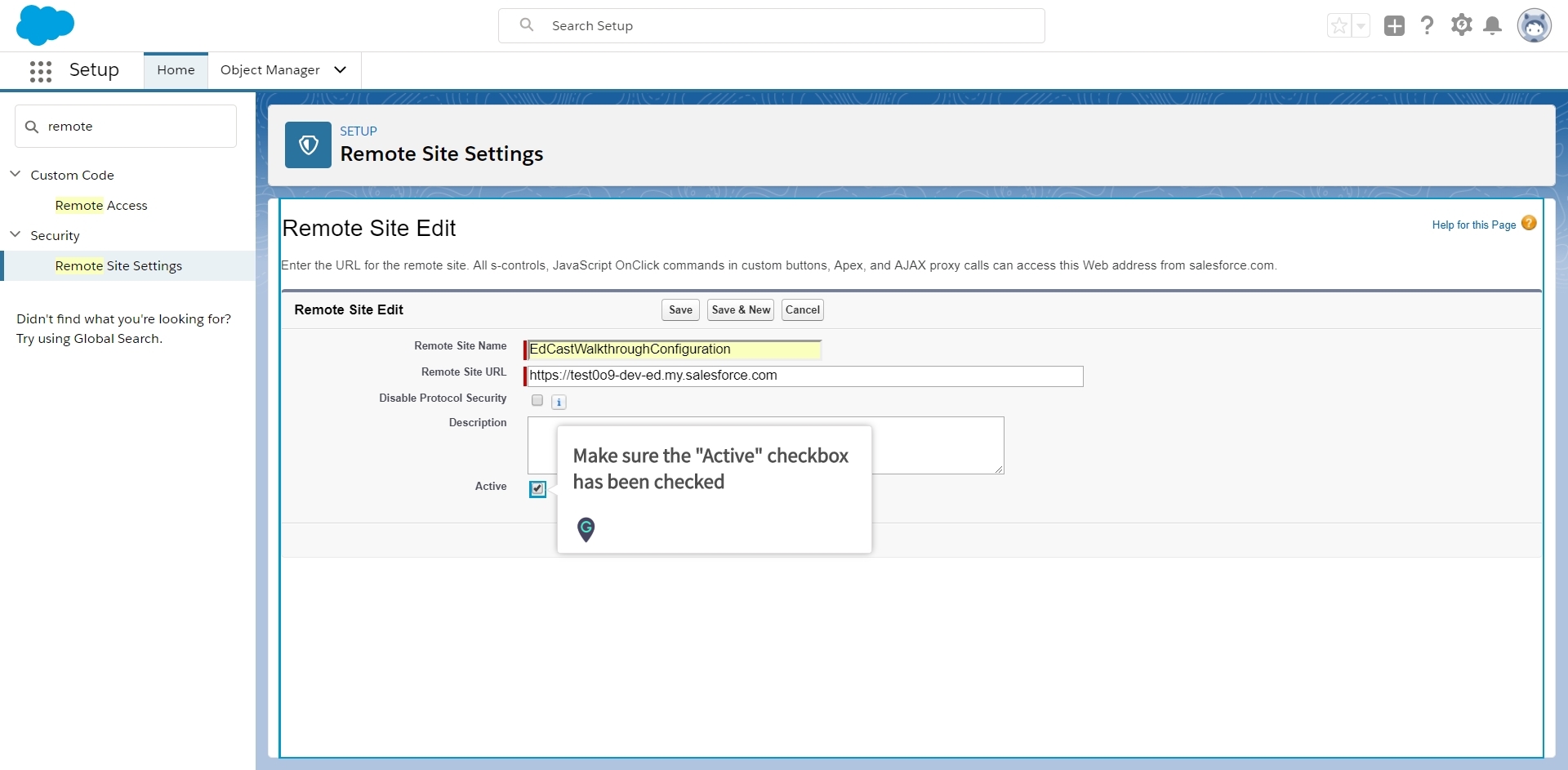Click the walkthrough pin icon in the tooltip
This screenshot has width=1568, height=770.
pos(586,529)
